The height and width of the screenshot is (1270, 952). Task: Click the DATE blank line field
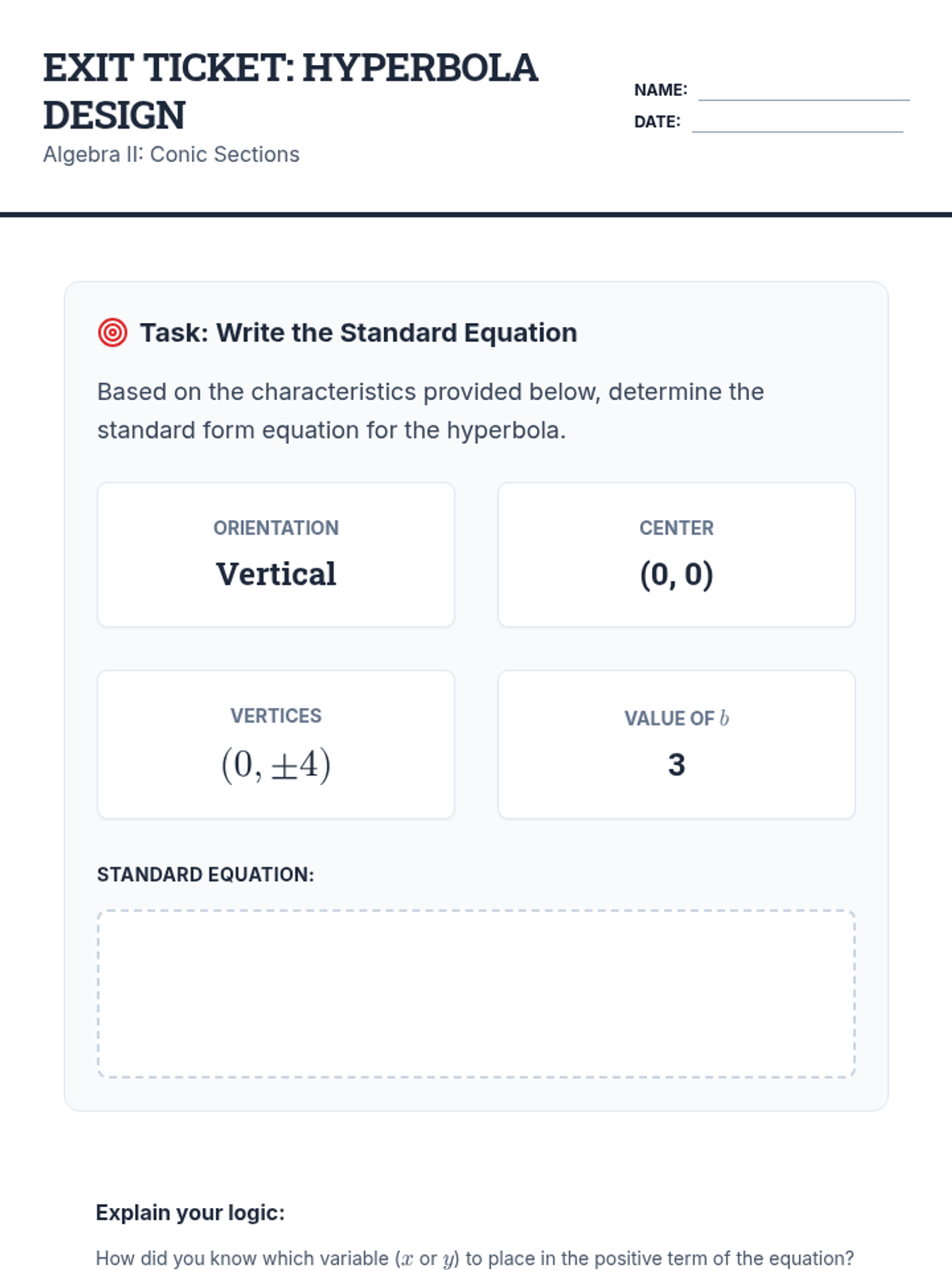pos(797,122)
